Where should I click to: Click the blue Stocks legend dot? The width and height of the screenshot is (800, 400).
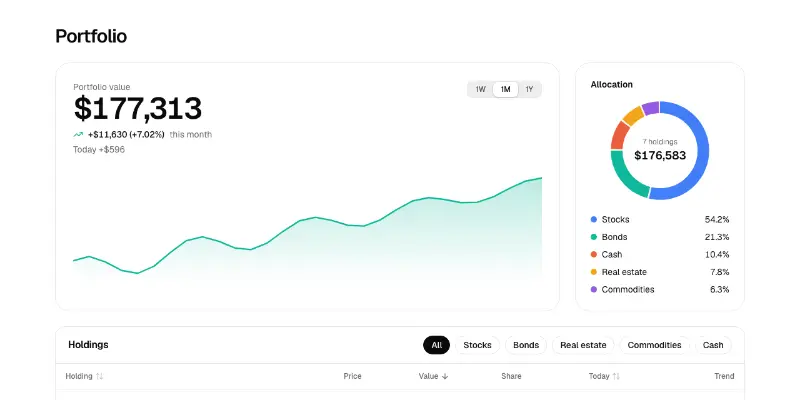(593, 219)
